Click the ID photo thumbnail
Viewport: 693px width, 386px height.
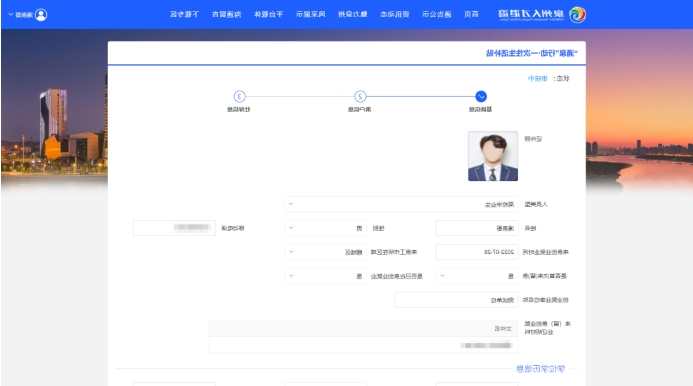(x=493, y=156)
